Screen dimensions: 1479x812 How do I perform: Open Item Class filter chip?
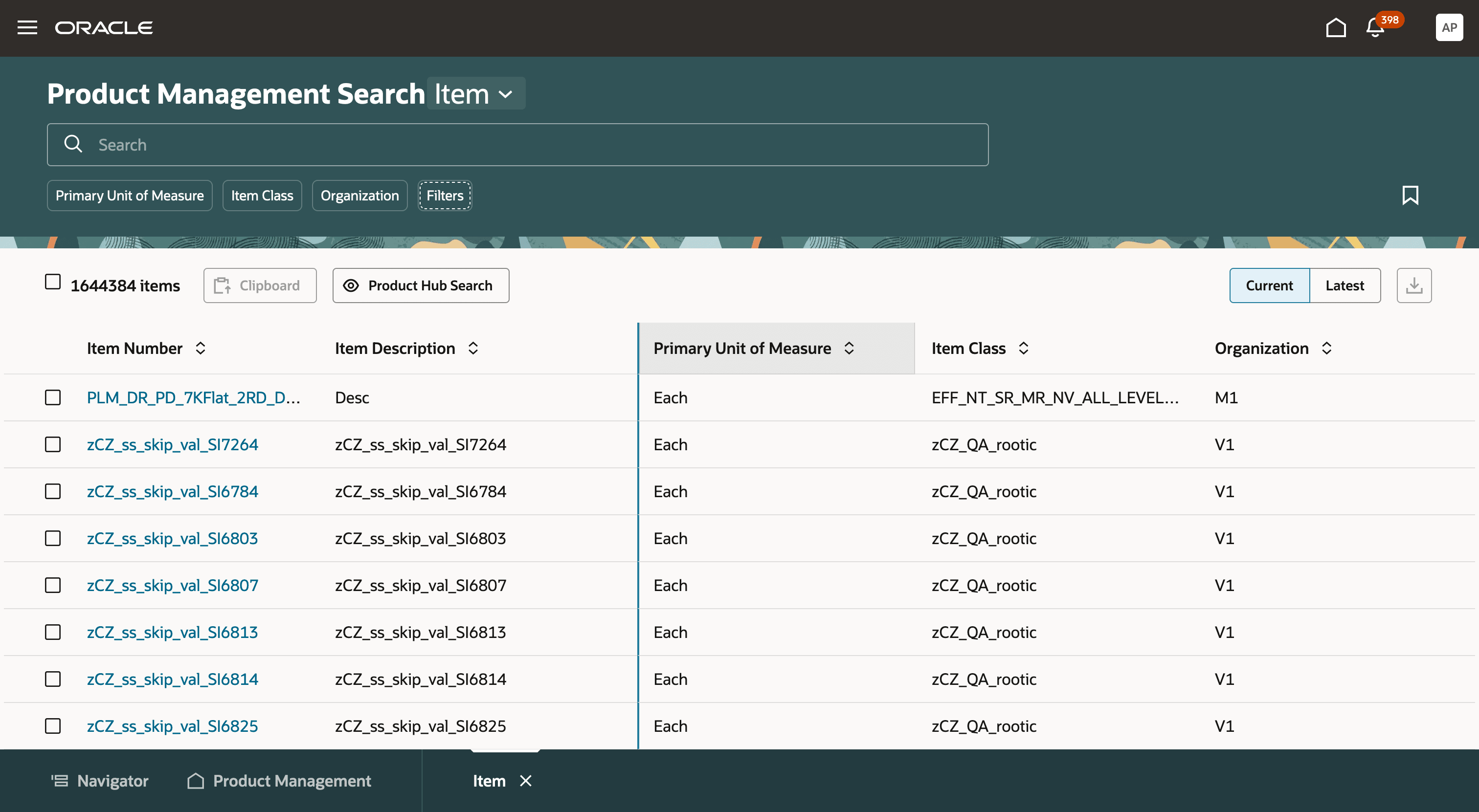tap(262, 195)
